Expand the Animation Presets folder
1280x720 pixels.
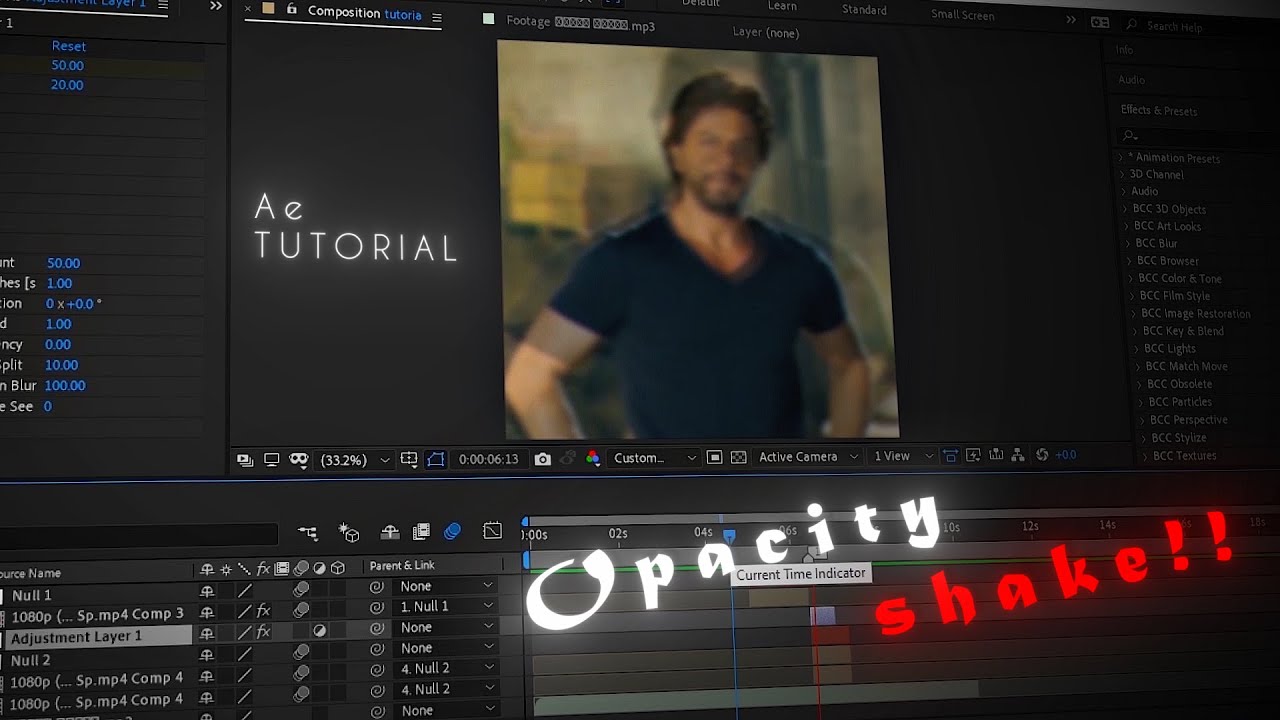point(1119,158)
